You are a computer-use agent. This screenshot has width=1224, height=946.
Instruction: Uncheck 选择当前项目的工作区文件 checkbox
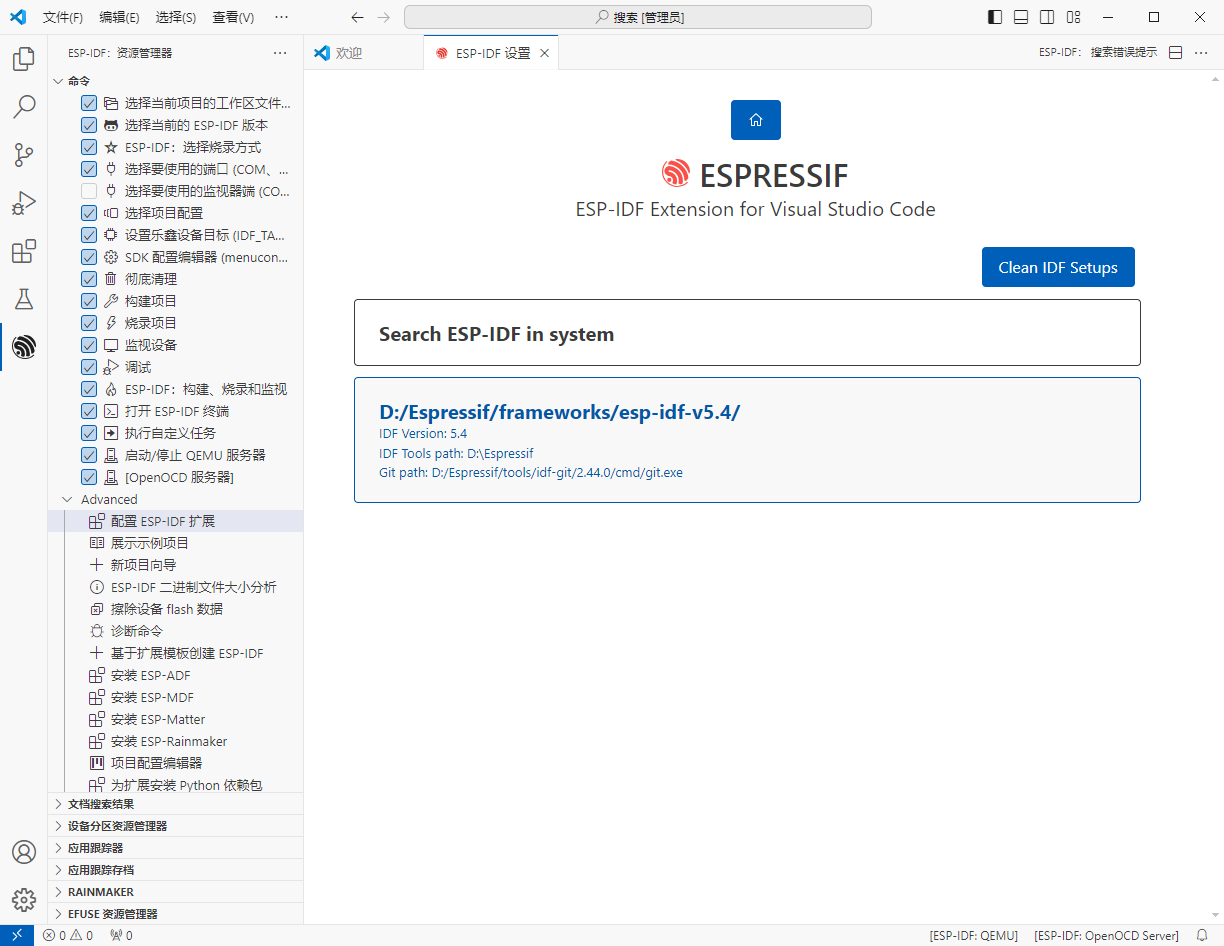pyautogui.click(x=89, y=103)
